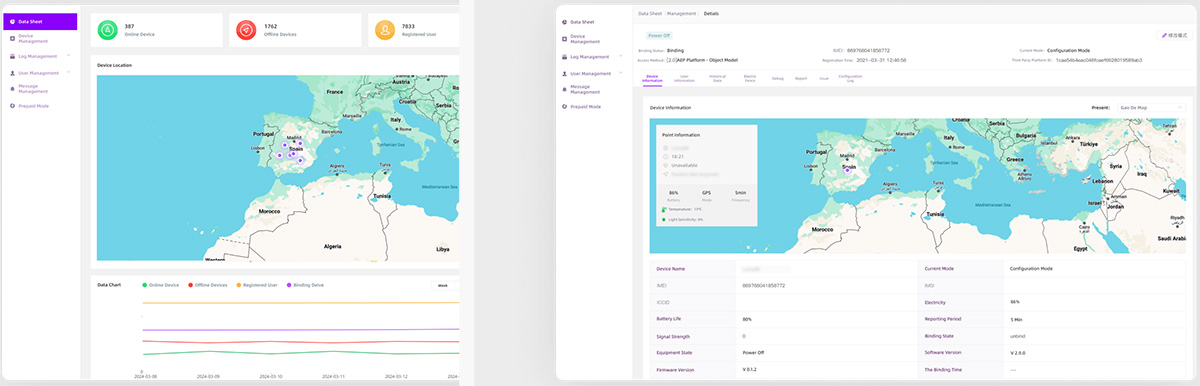Click the modify mode button with pencil icon
Viewport: 1200px width, 386px height.
pyautogui.click(x=1174, y=35)
